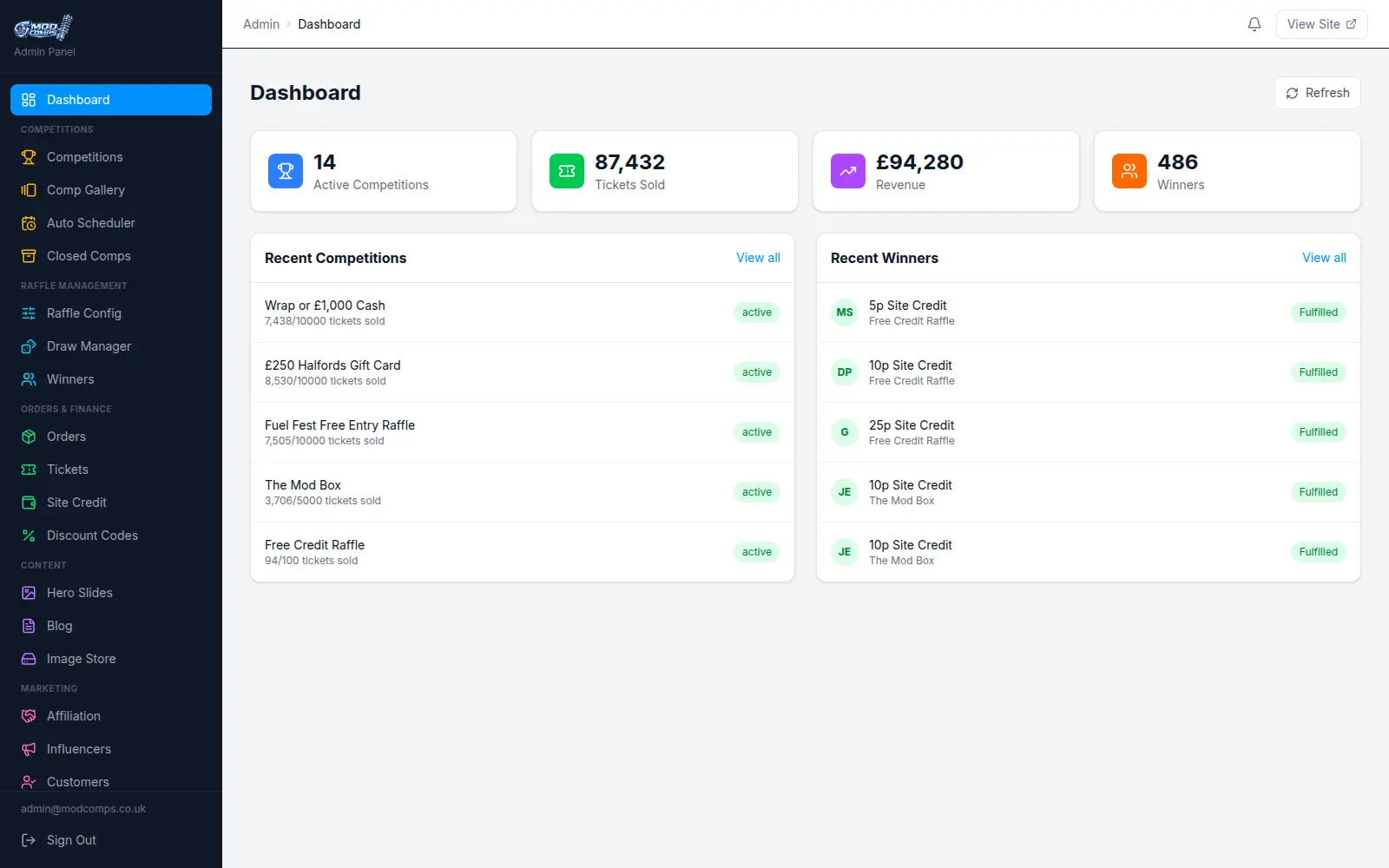
Task: Click the Comp Gallery icon
Action: 29,190
